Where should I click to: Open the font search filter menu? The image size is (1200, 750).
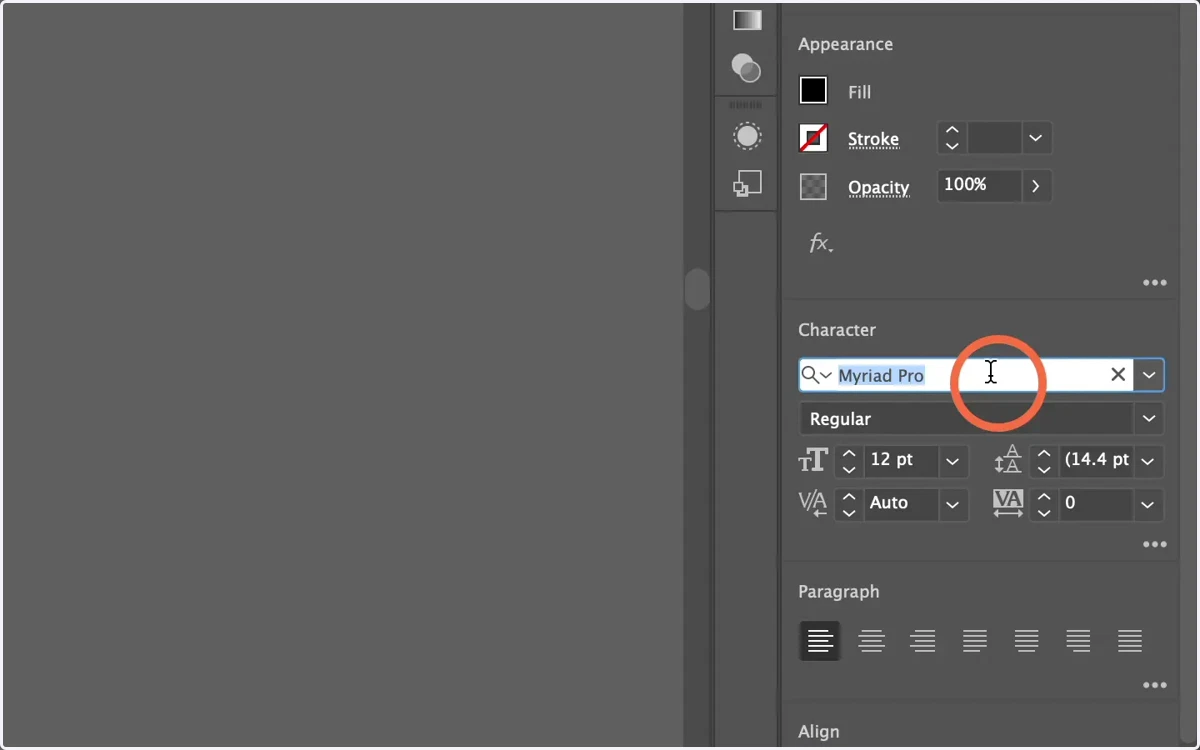tap(817, 375)
